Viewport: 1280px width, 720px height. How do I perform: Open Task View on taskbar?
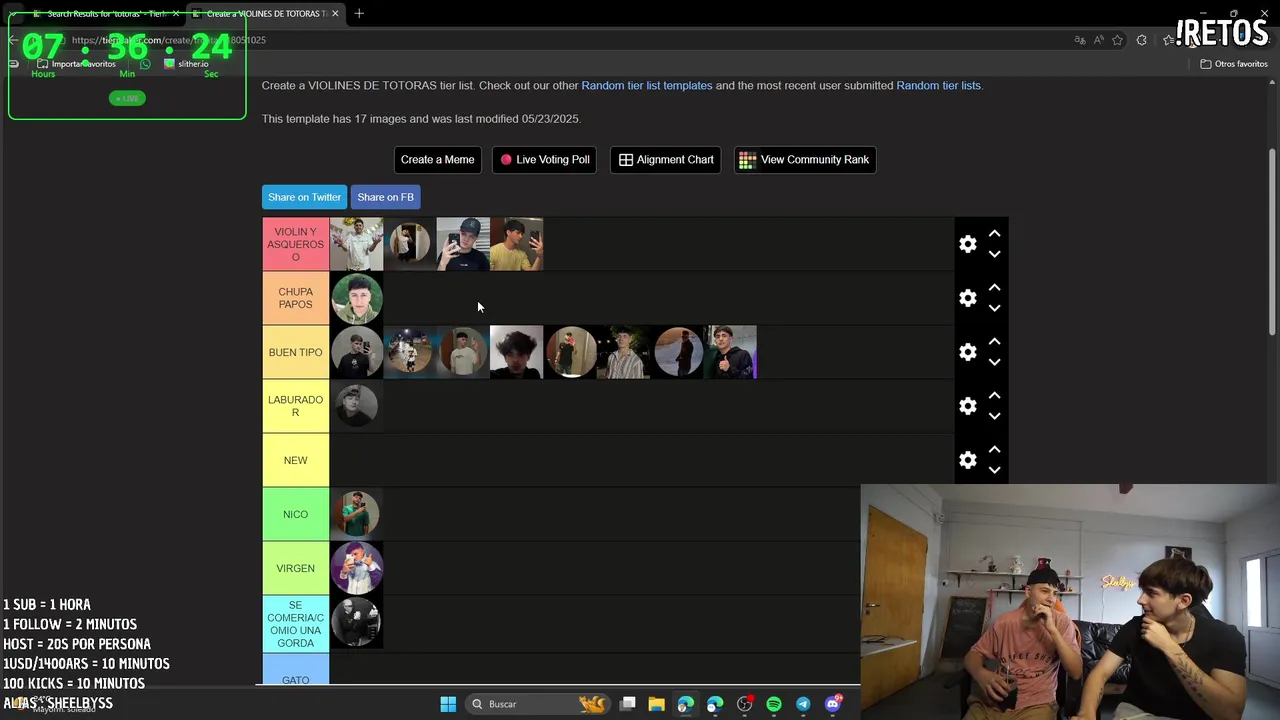coord(627,704)
